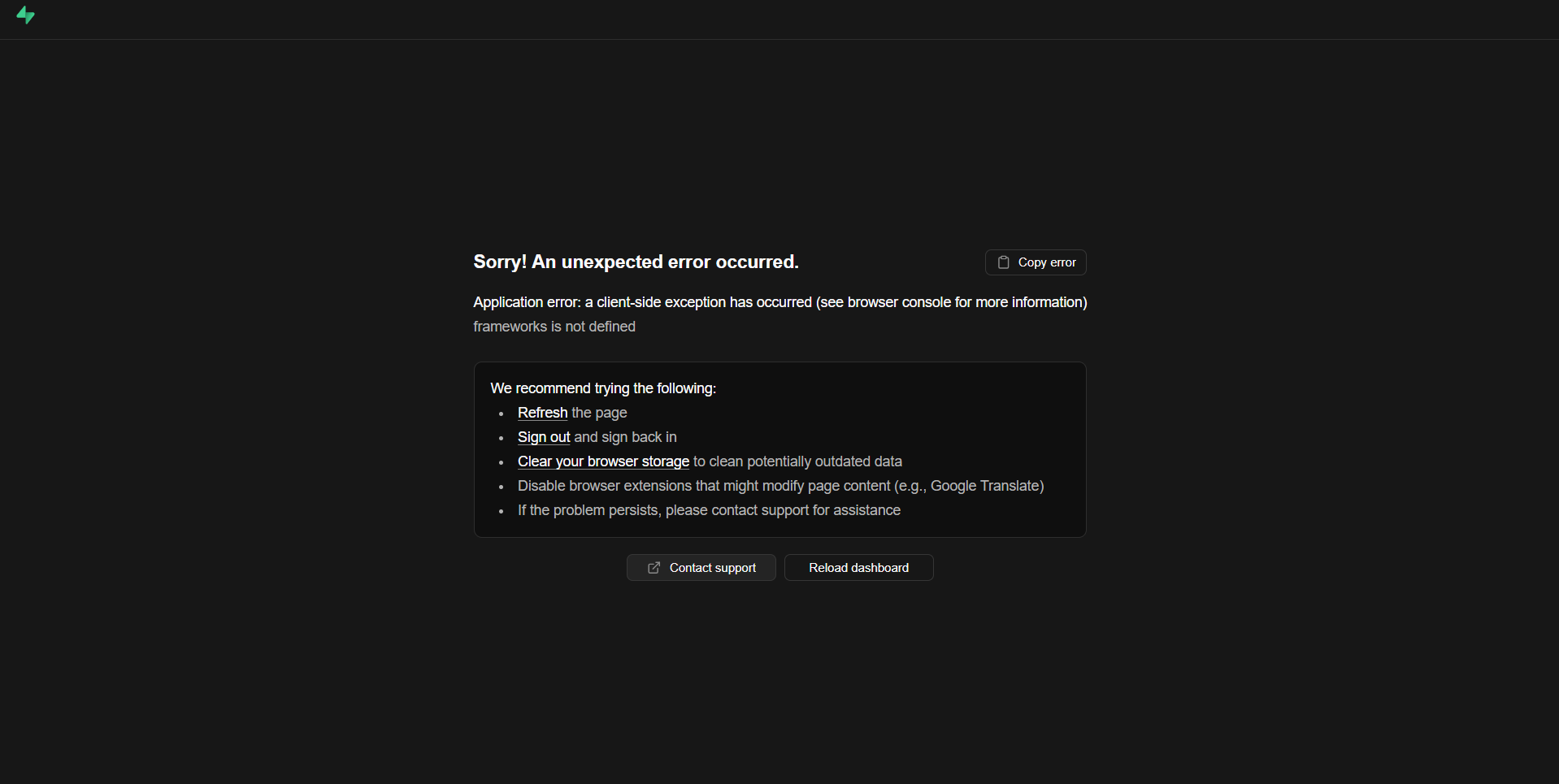The image size is (1559, 784).
Task: Open the Refresh link
Action: (542, 413)
